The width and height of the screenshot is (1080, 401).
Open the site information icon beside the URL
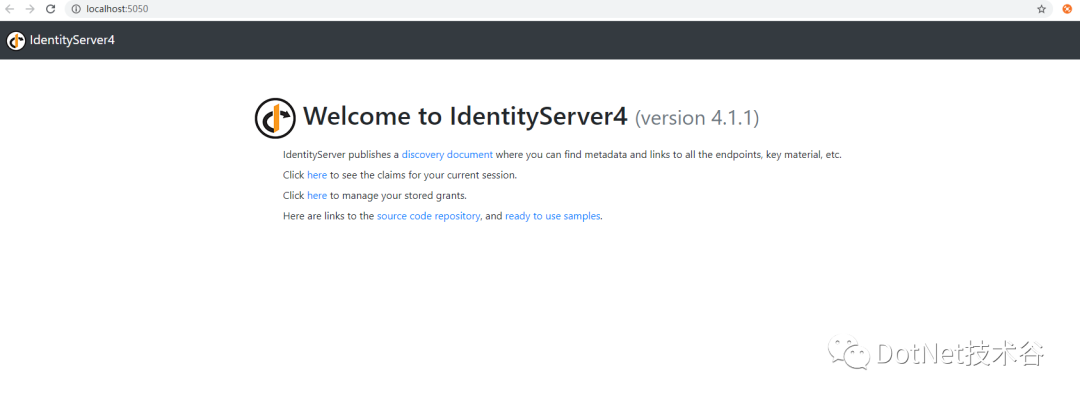[76, 9]
